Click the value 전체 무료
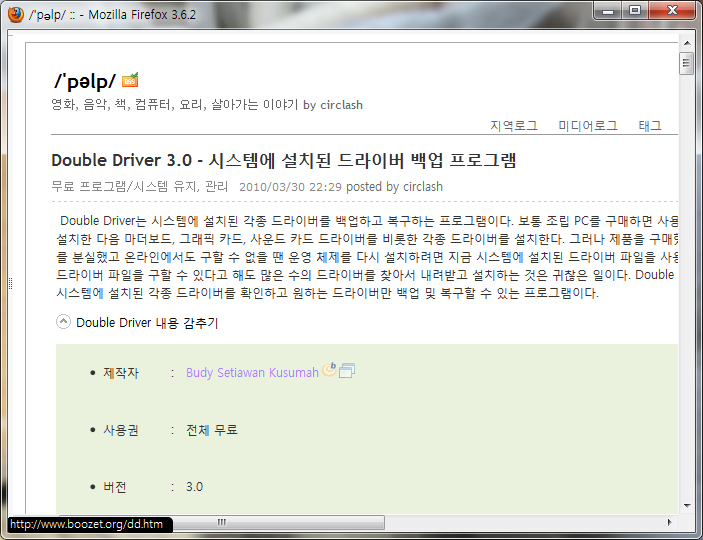This screenshot has width=703, height=540. pyautogui.click(x=212, y=430)
